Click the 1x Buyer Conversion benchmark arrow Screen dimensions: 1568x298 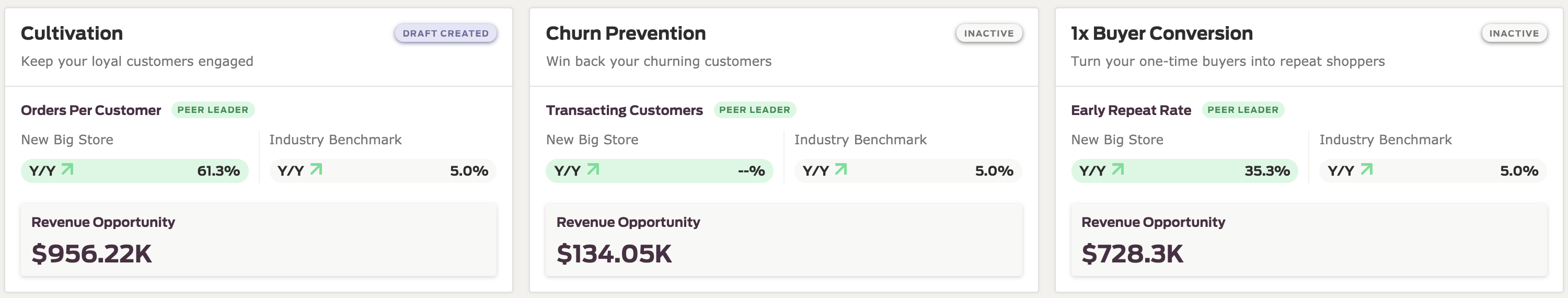pyautogui.click(x=1367, y=169)
